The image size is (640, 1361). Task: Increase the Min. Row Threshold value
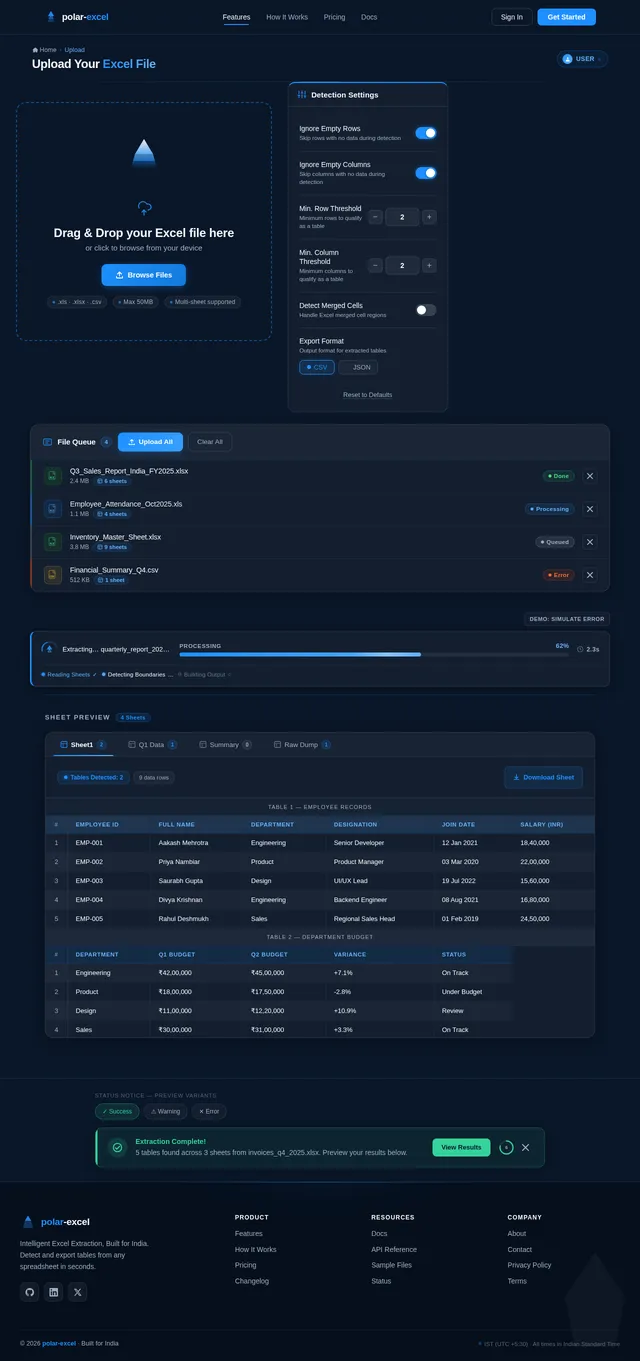pos(429,217)
